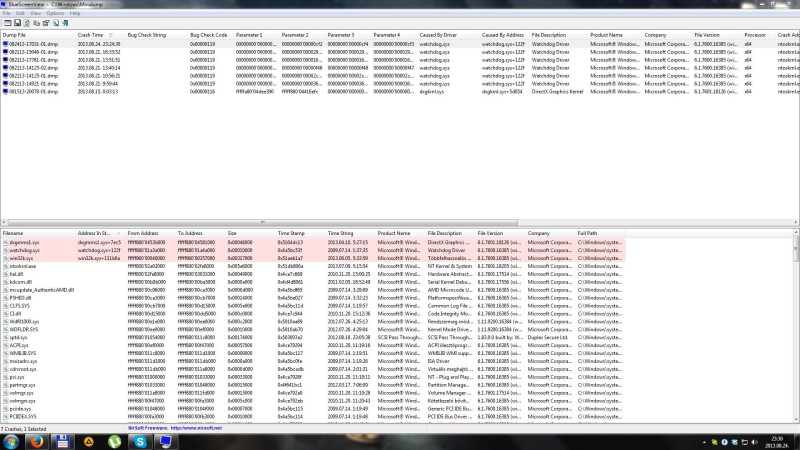Image resolution: width=800 pixels, height=450 pixels.
Task: Select dump file 082113-17781-01.dmp
Action: [33, 60]
